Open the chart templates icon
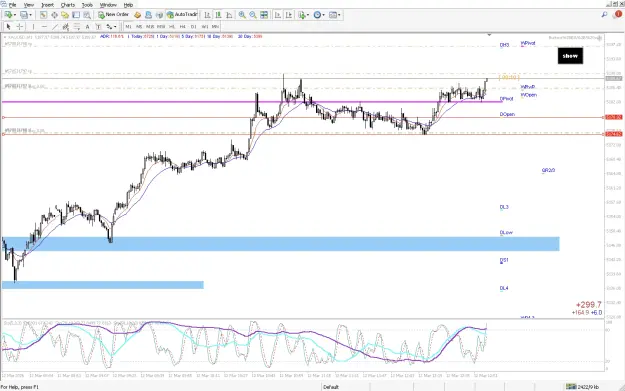 (333, 15)
